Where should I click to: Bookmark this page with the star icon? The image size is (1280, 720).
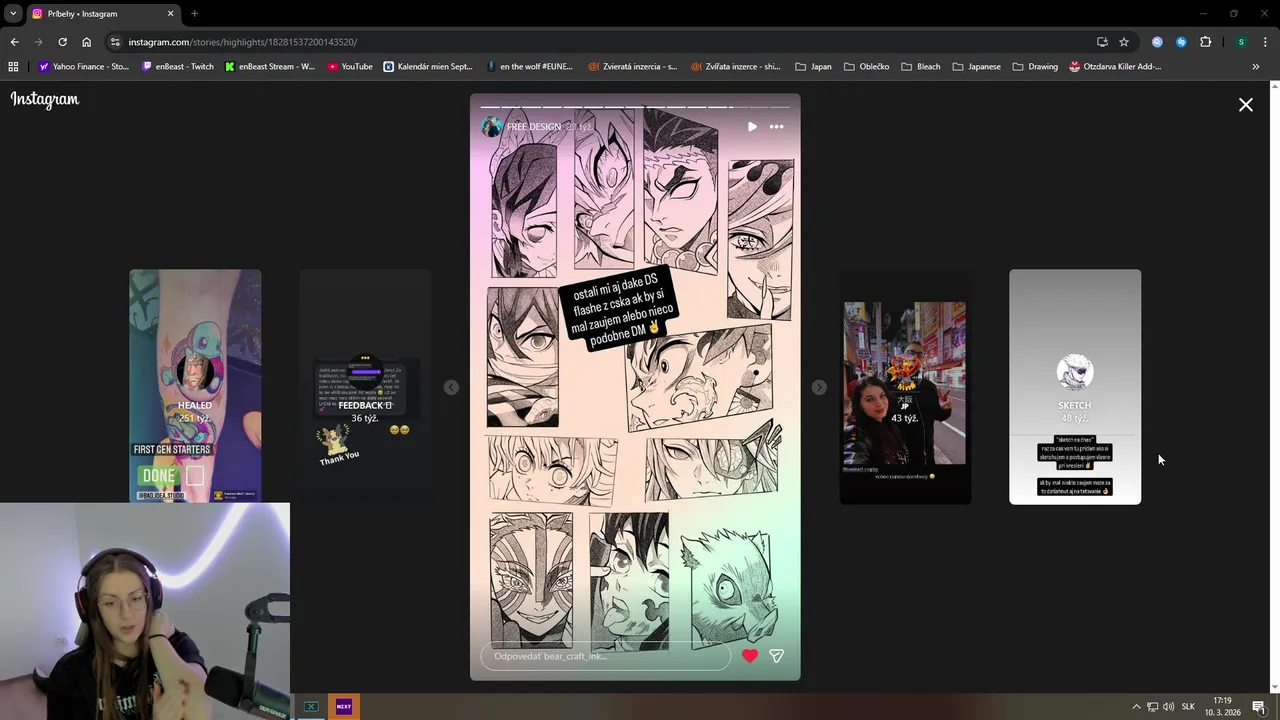tap(1124, 42)
